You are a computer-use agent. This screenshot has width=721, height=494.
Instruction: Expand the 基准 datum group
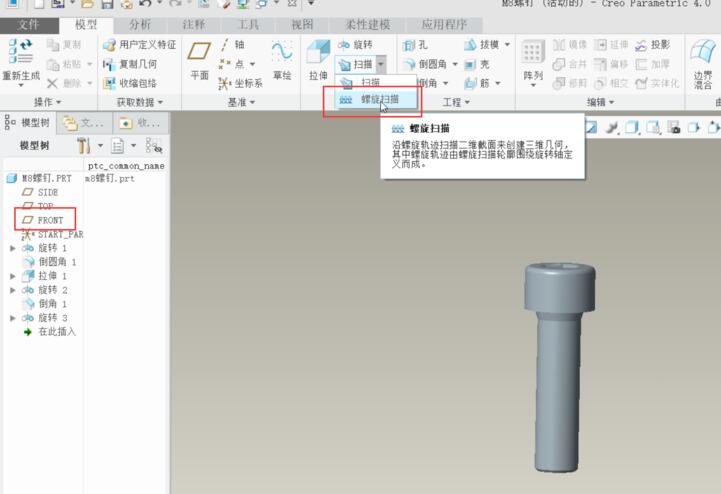coord(241,102)
